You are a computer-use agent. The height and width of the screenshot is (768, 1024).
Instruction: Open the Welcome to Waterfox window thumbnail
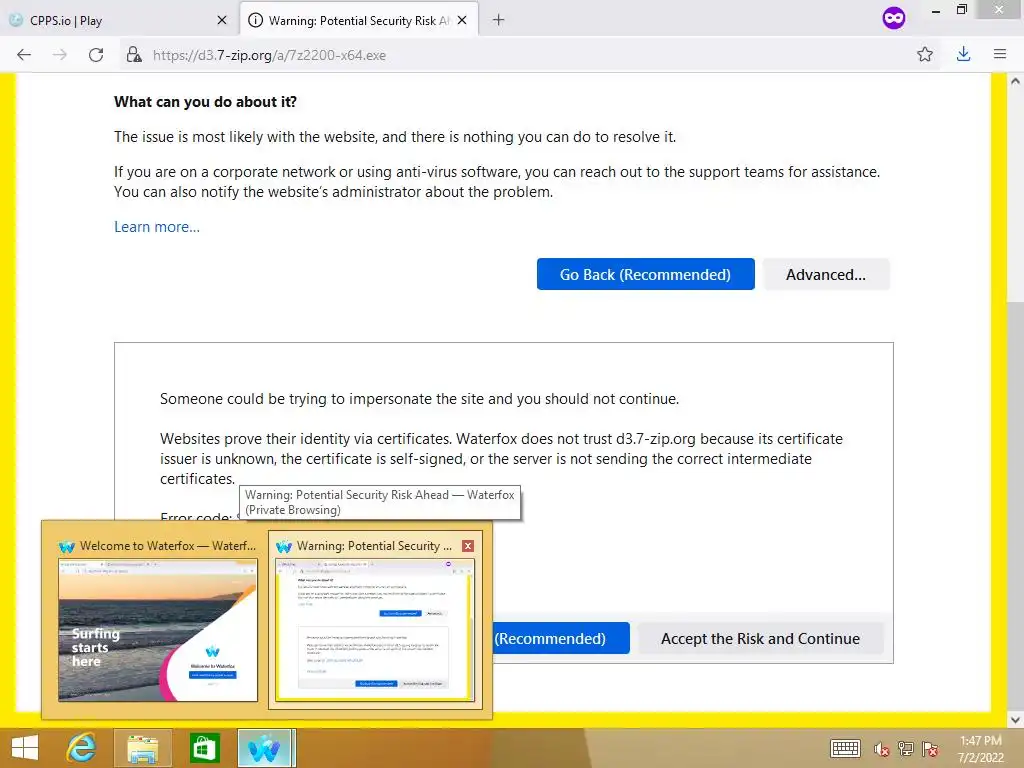[157, 619]
